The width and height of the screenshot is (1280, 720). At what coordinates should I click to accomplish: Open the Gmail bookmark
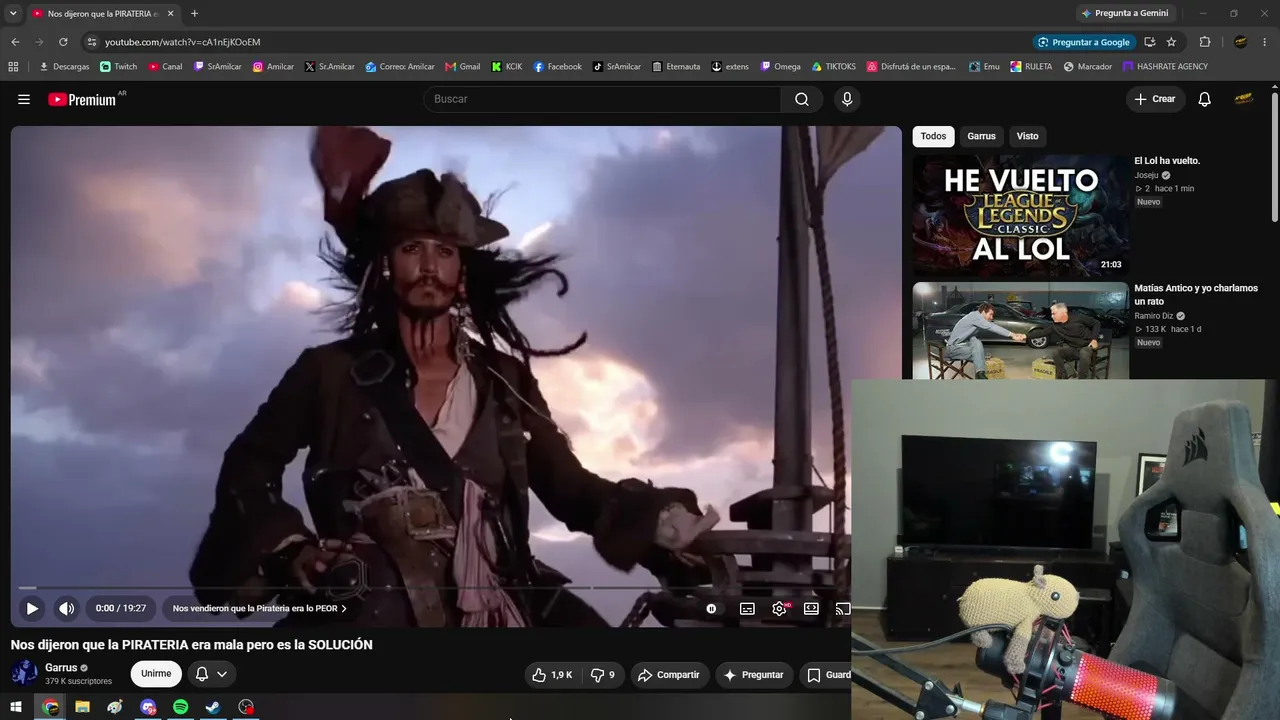coord(462,67)
